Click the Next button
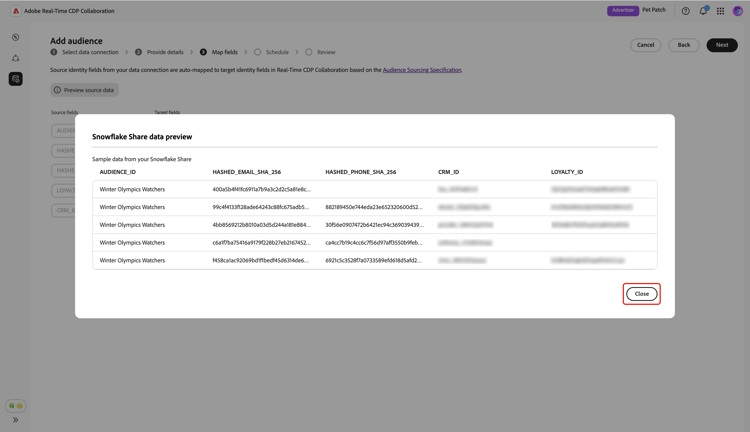Screen dimensions: 750x432 click(x=722, y=45)
